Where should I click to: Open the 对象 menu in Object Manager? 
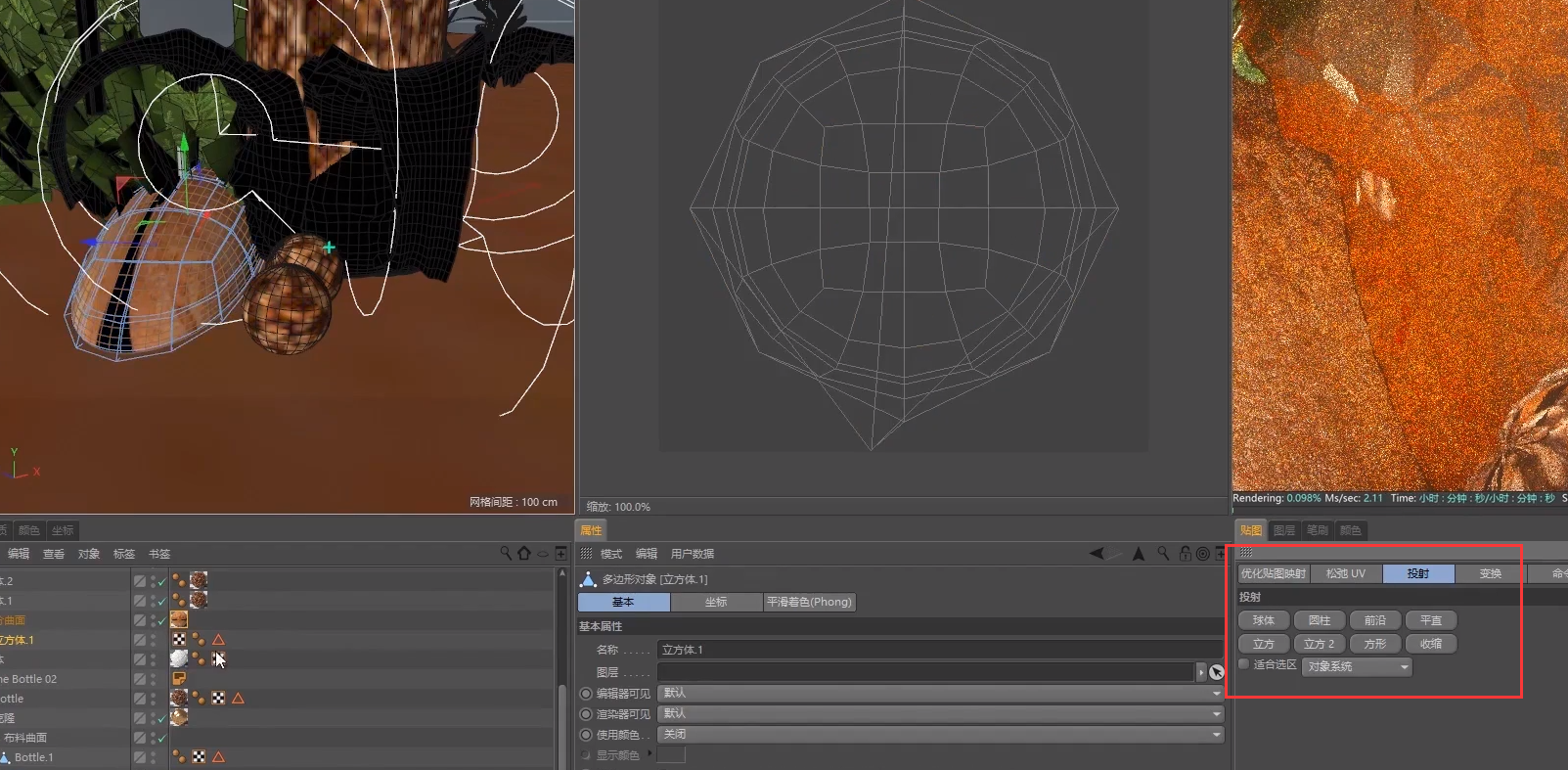coord(89,554)
